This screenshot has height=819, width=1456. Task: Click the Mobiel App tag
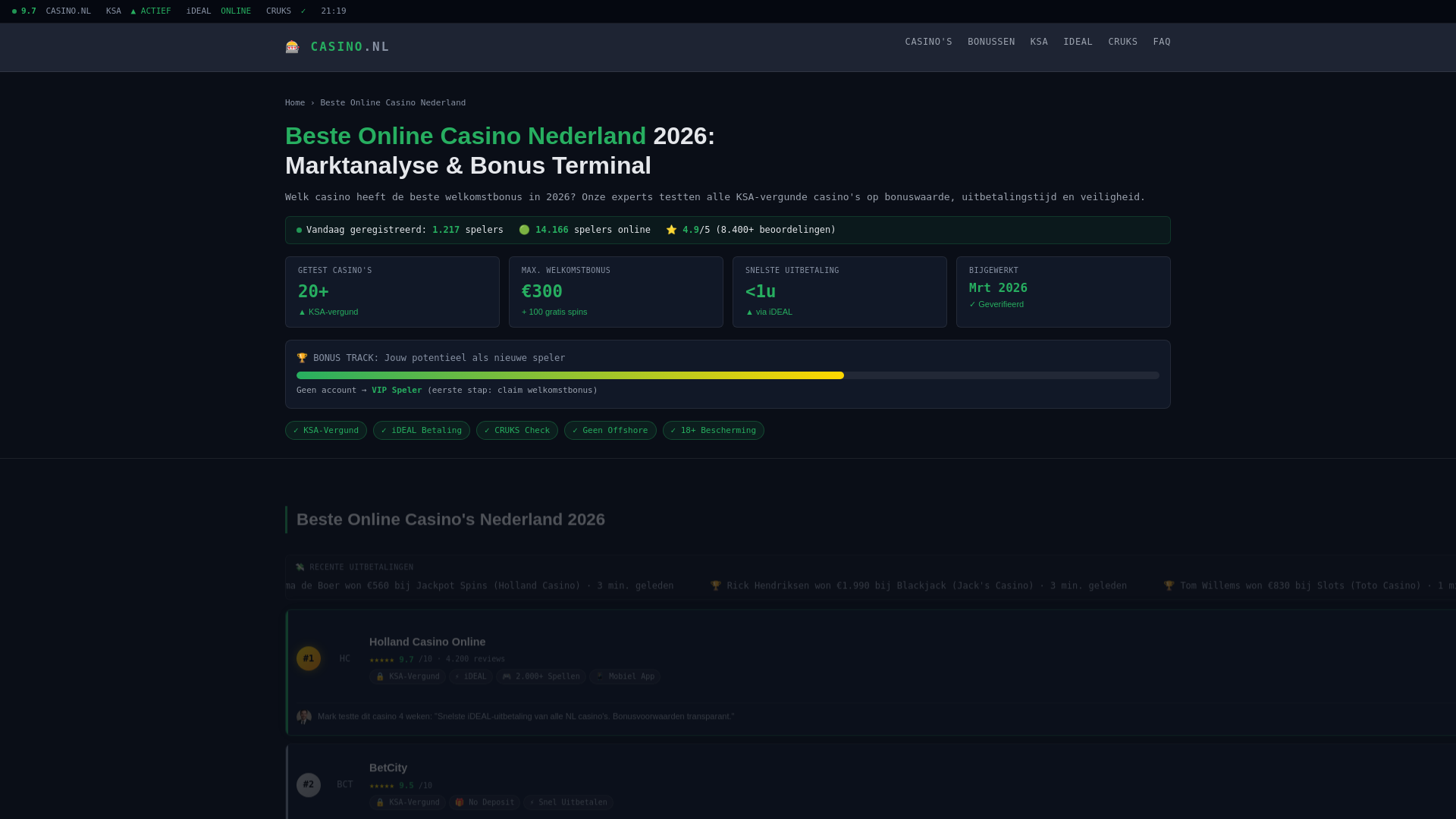625,676
